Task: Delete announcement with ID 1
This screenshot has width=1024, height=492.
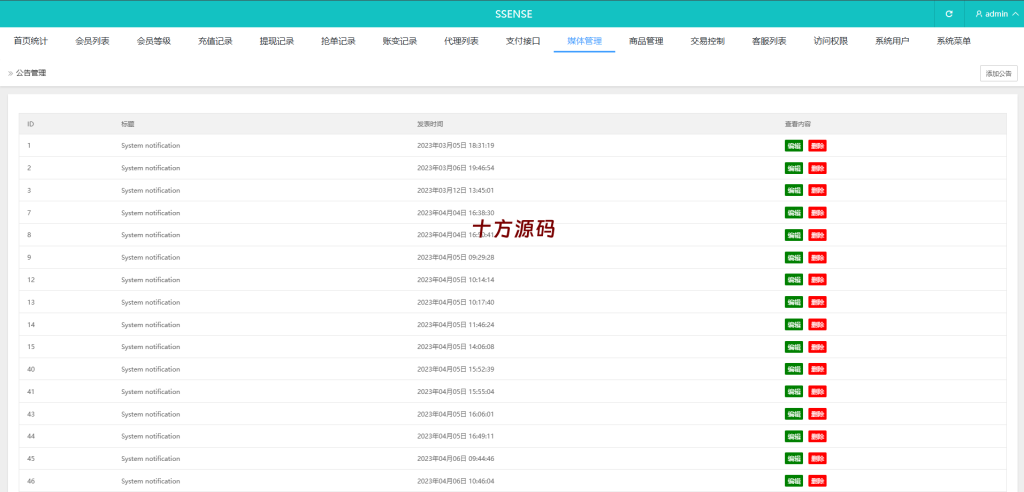Action: (x=817, y=146)
